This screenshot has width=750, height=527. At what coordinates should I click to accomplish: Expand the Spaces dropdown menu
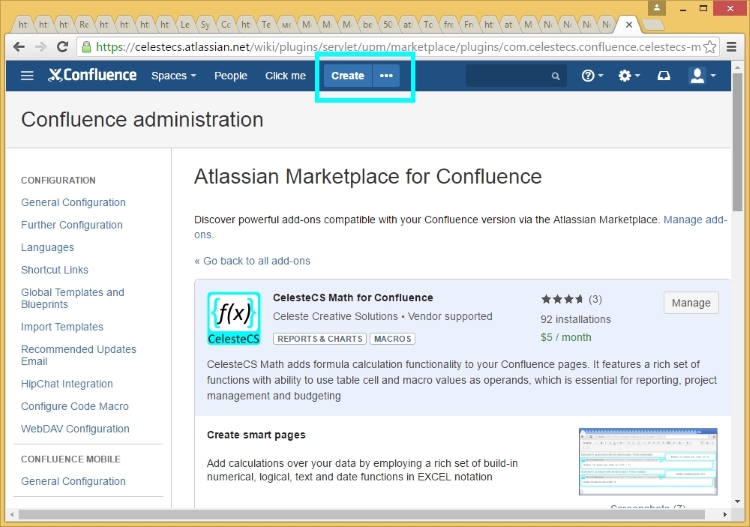174,76
